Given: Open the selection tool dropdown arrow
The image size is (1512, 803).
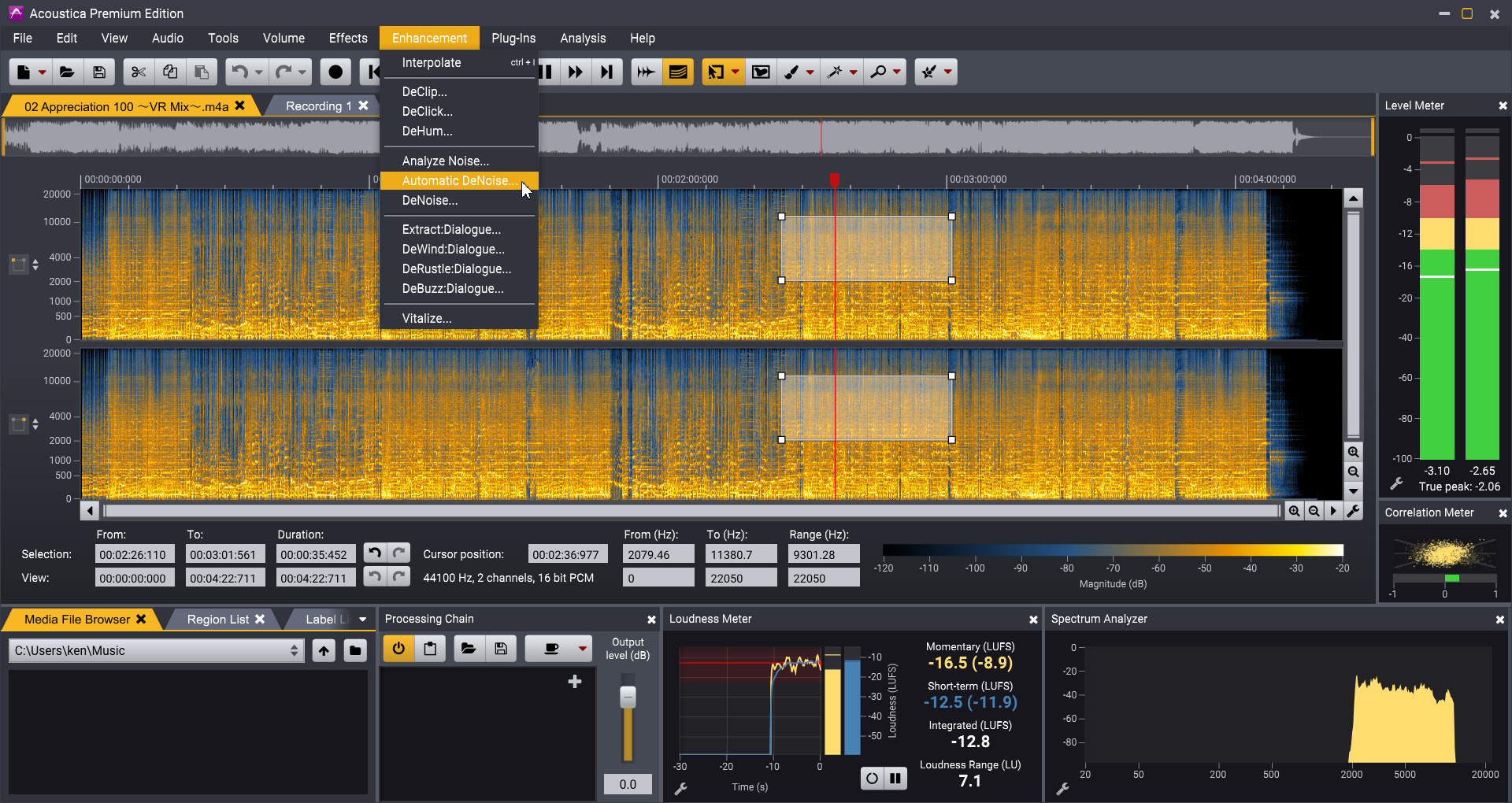Looking at the screenshot, I should (x=736, y=72).
